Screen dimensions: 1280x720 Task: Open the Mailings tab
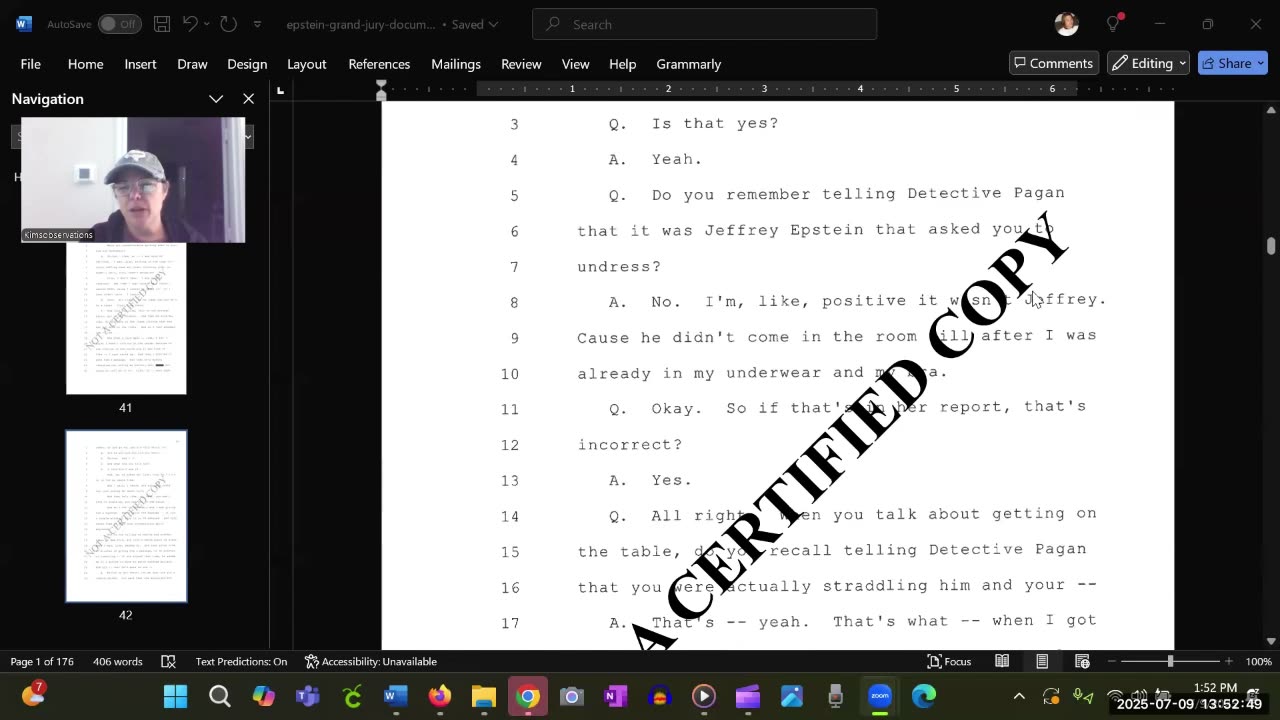pyautogui.click(x=456, y=63)
